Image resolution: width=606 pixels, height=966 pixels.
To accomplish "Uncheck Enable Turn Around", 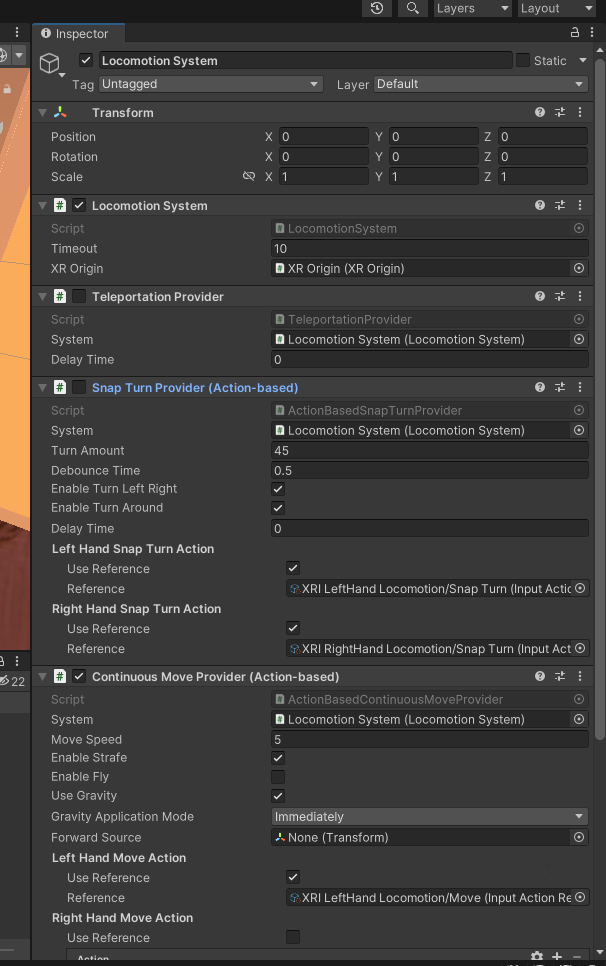I will point(278,508).
